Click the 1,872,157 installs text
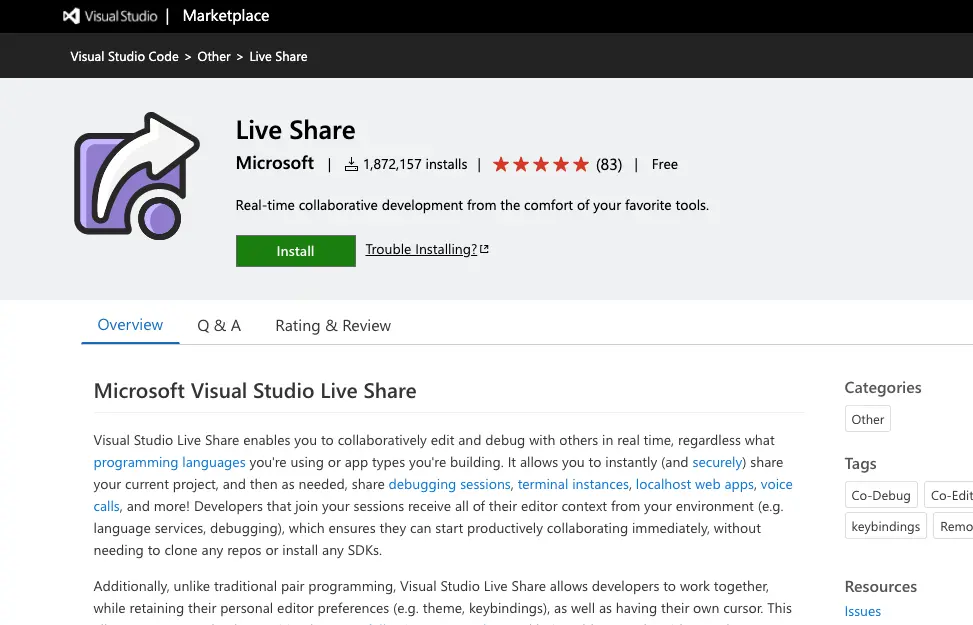Image resolution: width=973 pixels, height=625 pixels. click(x=415, y=164)
